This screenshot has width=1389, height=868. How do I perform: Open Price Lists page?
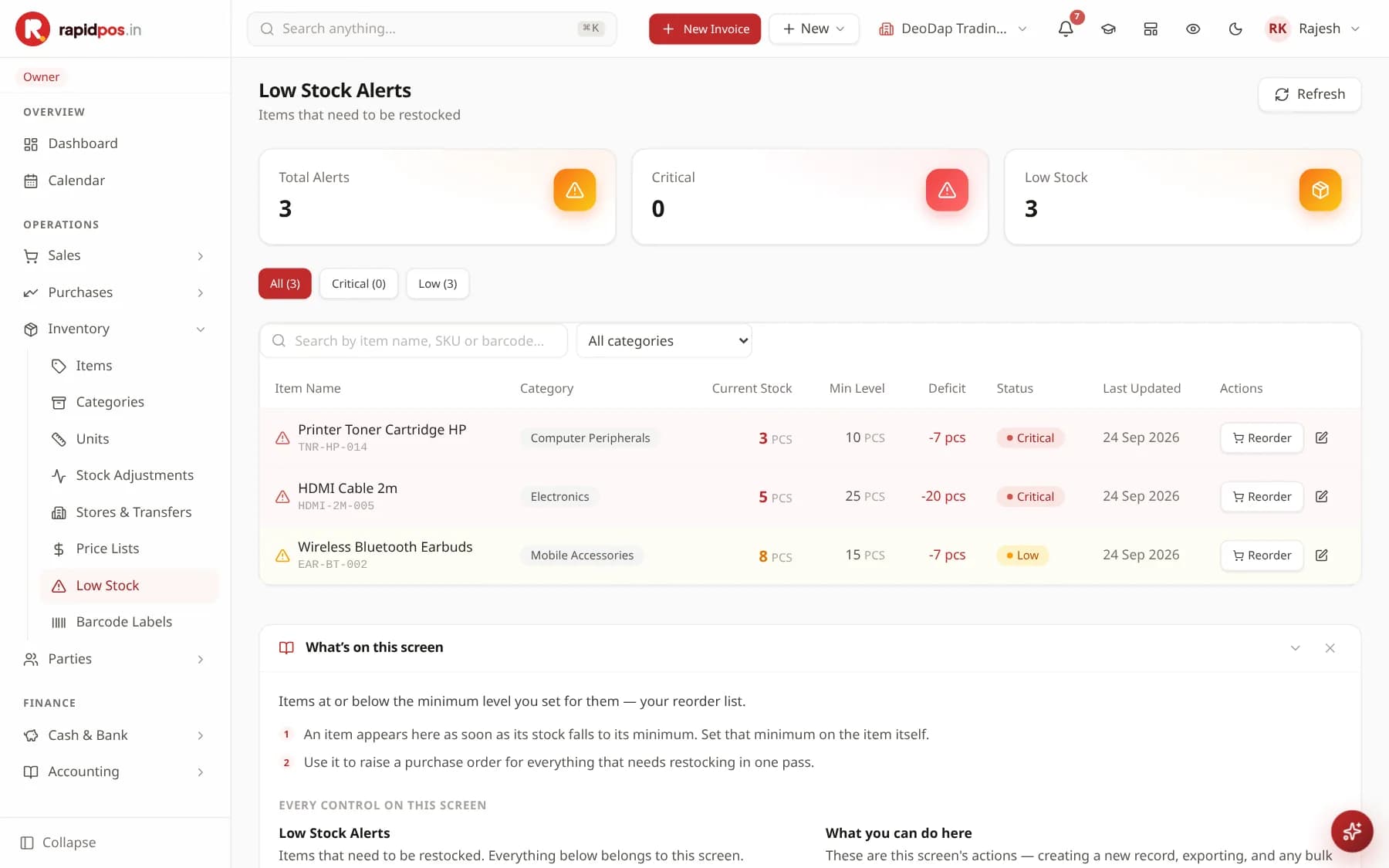[x=129, y=549]
